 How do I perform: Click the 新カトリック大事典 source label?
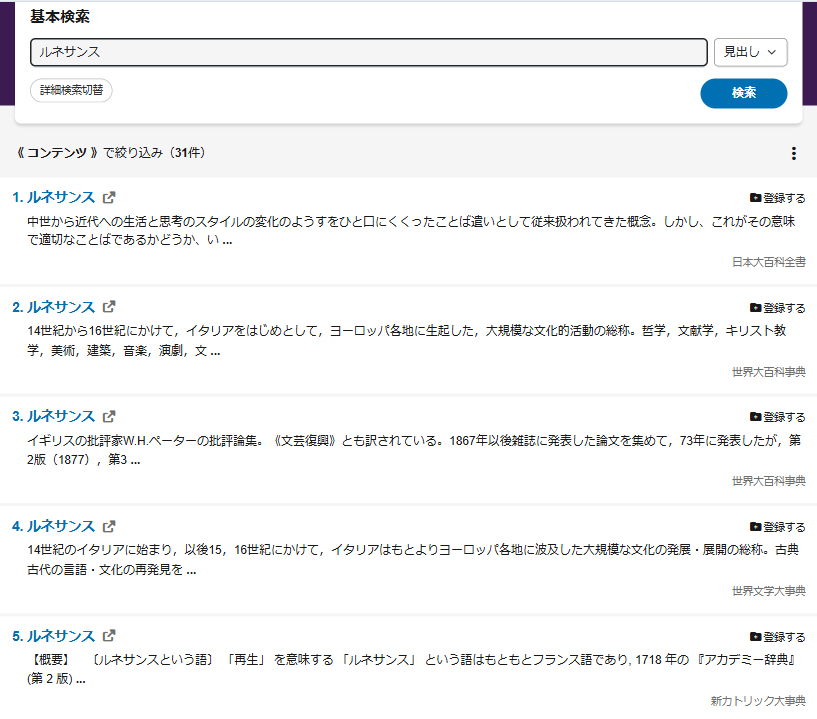coord(758,701)
